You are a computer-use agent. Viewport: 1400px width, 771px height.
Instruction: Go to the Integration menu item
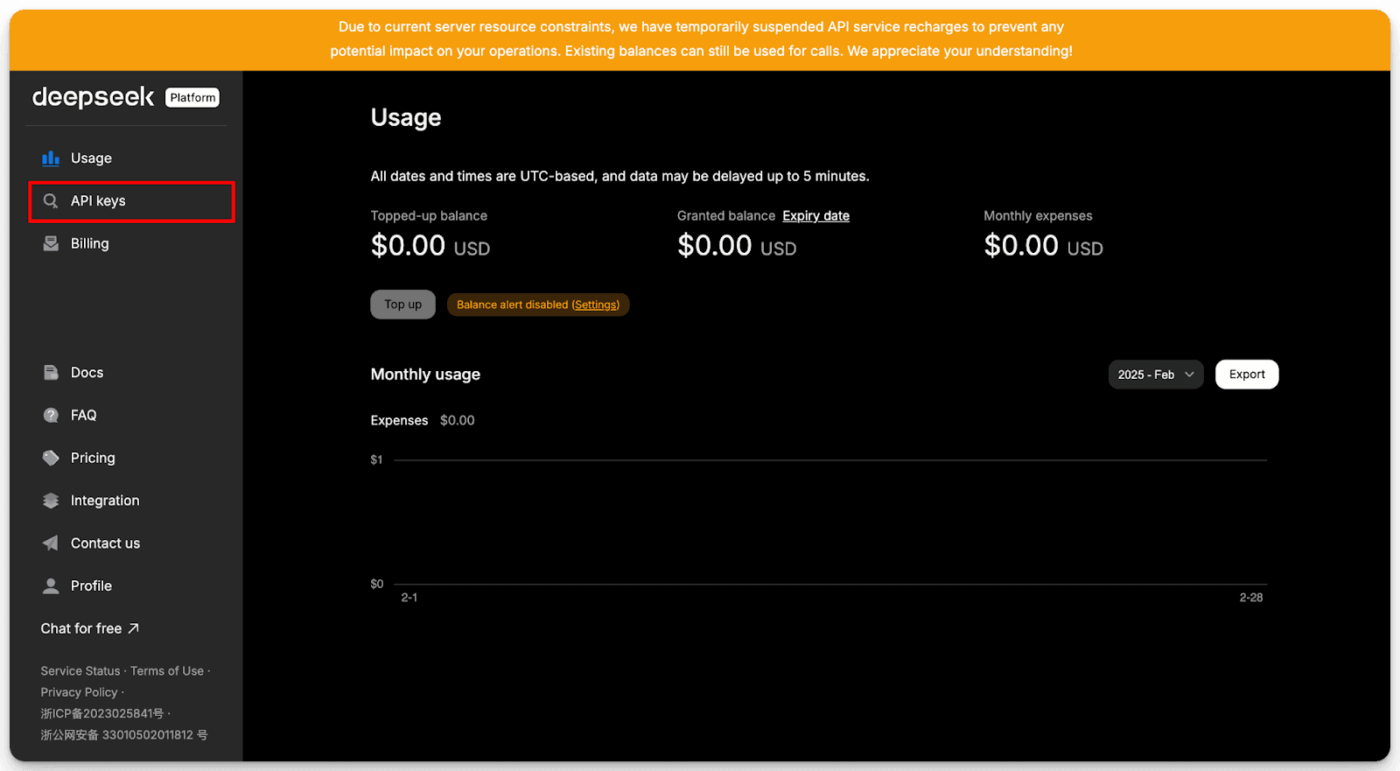click(105, 501)
